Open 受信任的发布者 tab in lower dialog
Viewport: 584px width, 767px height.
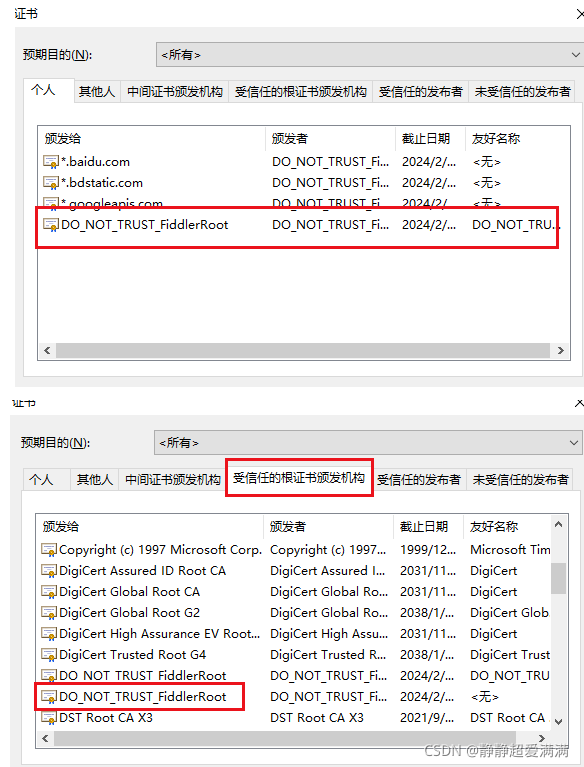point(419,479)
